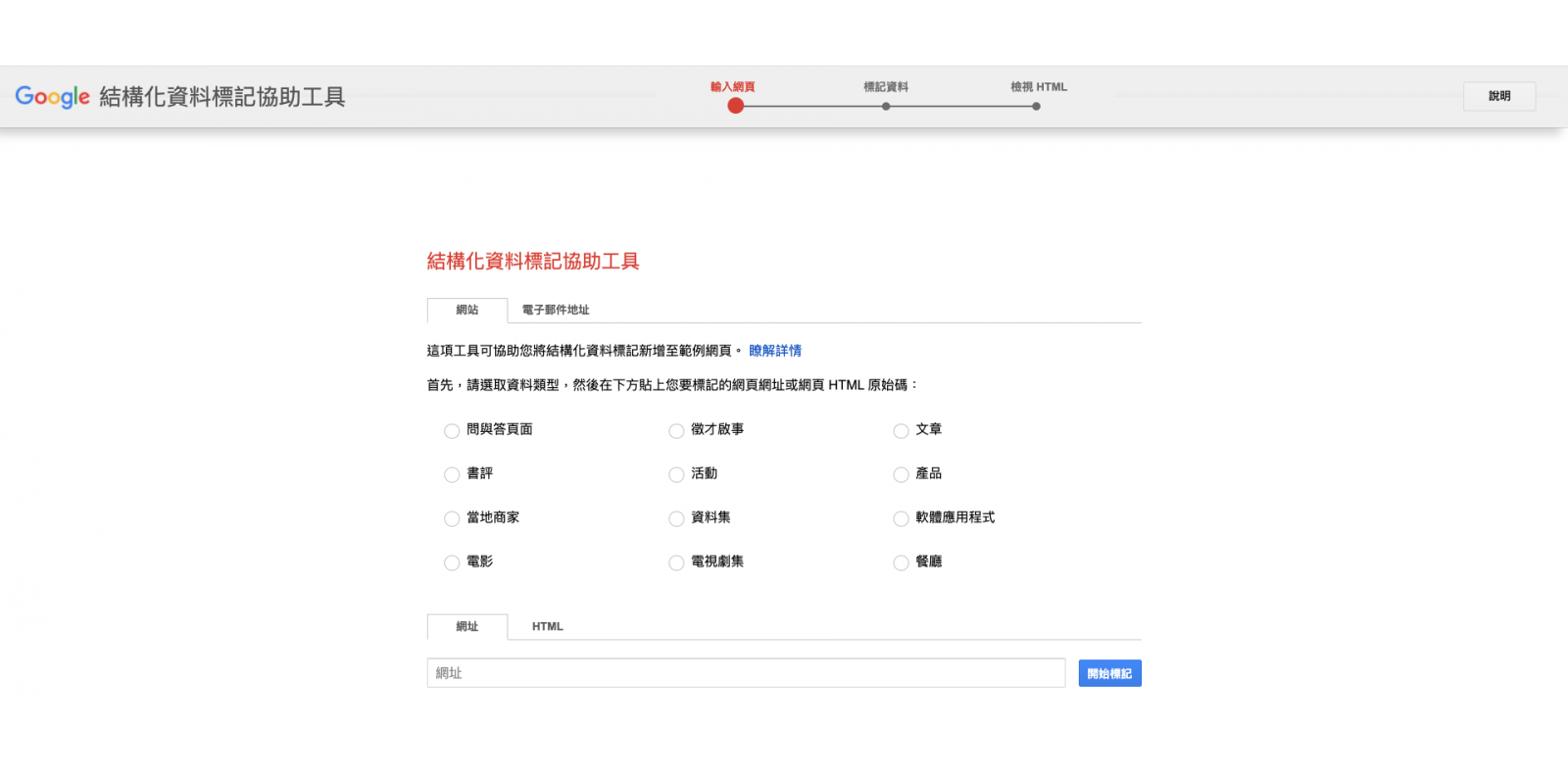Pick the 產品 radio option
Image resolution: width=1568 pixels, height=775 pixels.
pos(901,475)
